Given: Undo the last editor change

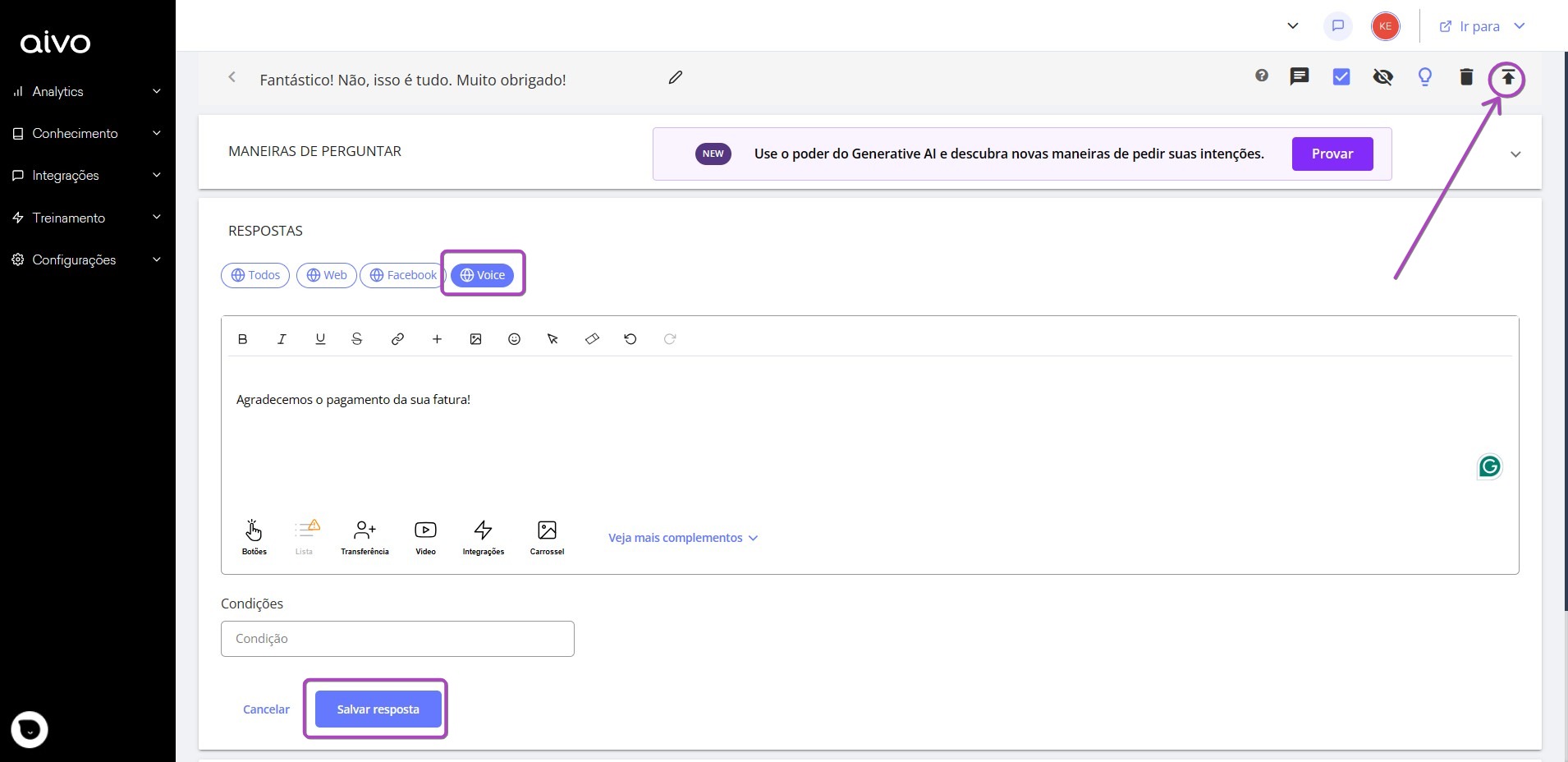Looking at the screenshot, I should 630,339.
